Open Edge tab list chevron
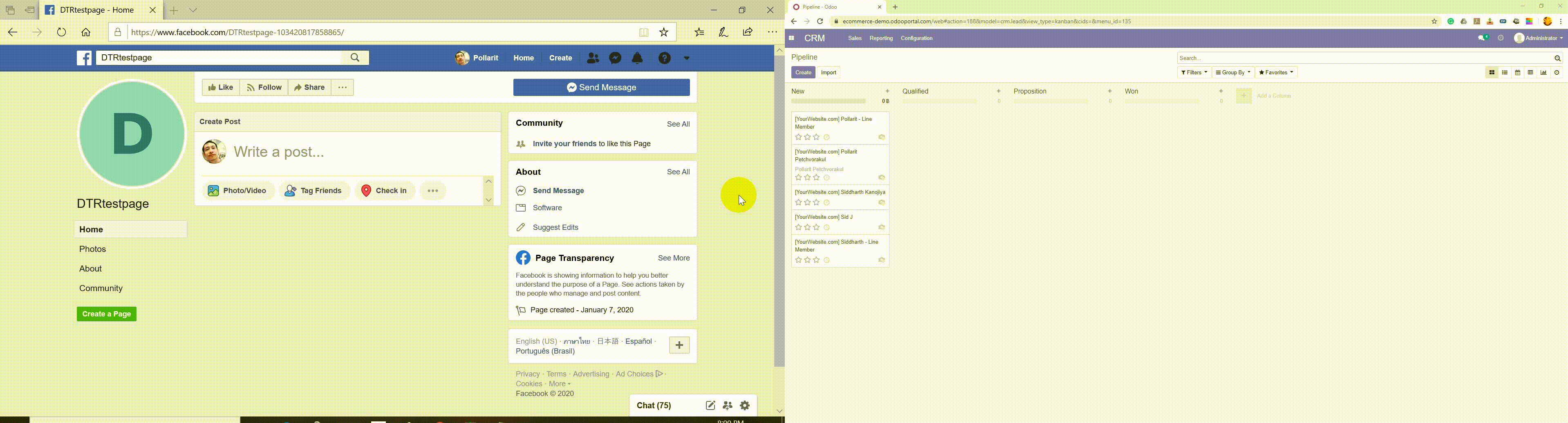The image size is (1568, 423). point(193,10)
